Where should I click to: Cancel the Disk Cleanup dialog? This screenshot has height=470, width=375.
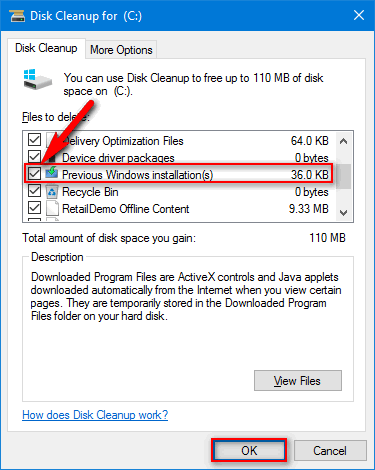coord(330,451)
